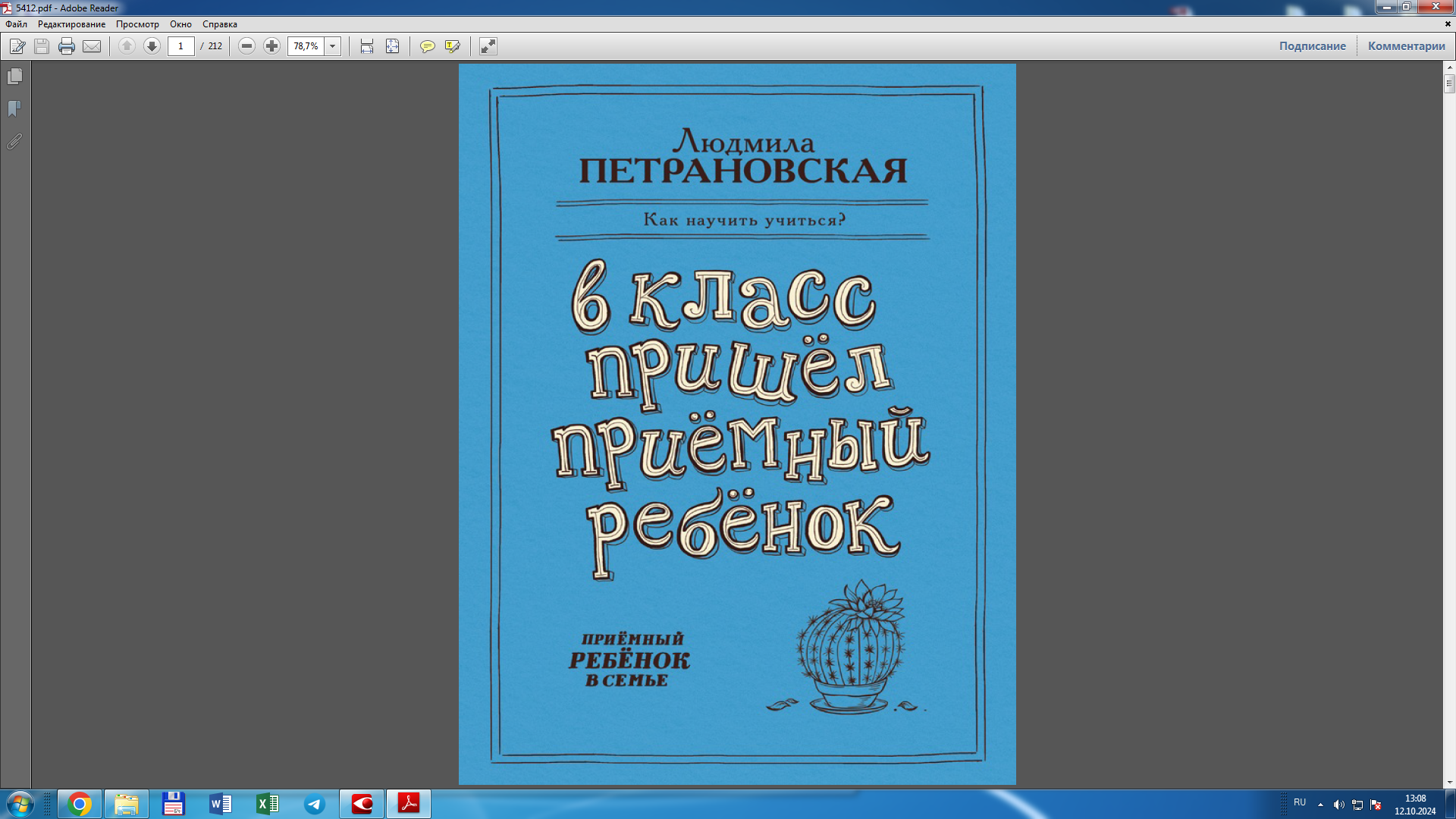The image size is (1456, 819).
Task: Select the text highlight tool
Action: [x=452, y=46]
